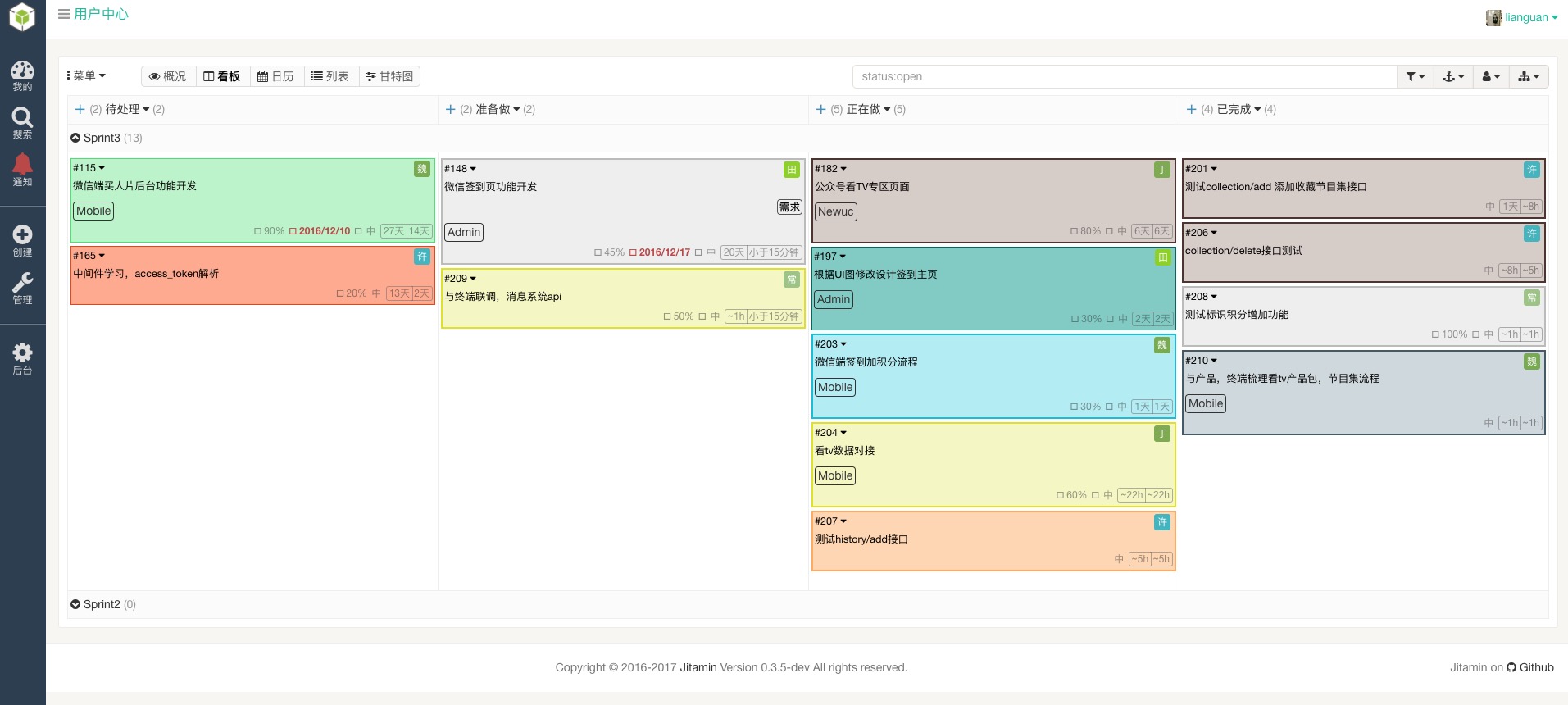Viewport: 1568px width, 705px height.
Task: Open the 菜单 dropdown menu
Action: [87, 75]
